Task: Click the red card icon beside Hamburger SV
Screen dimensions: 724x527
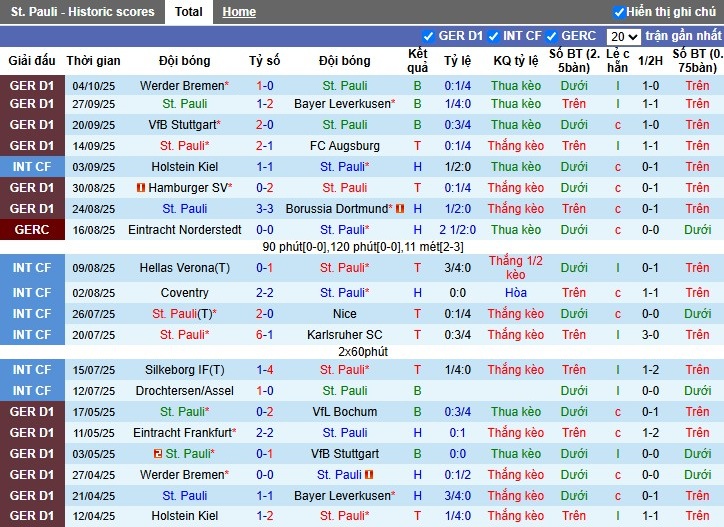Action: [141, 188]
